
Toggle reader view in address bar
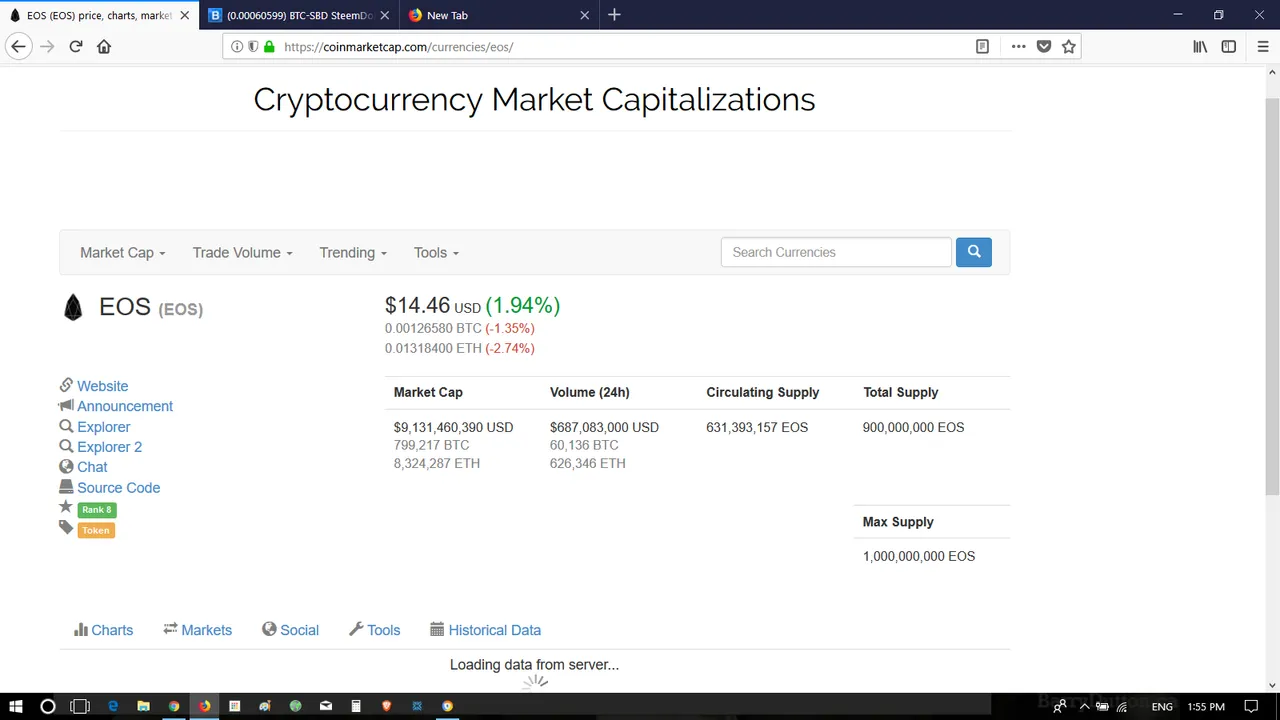click(982, 47)
